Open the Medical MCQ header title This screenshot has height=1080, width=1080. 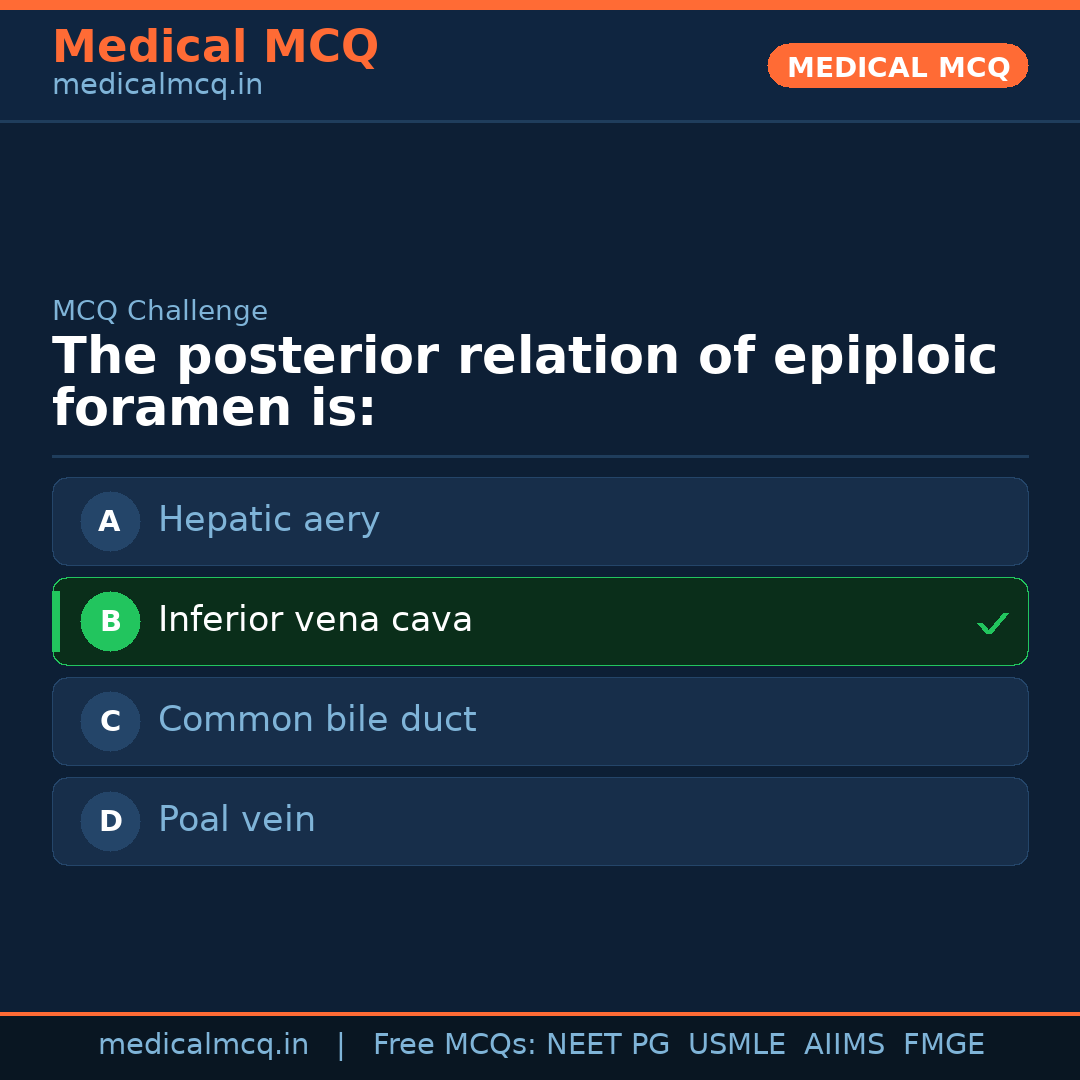[x=215, y=47]
